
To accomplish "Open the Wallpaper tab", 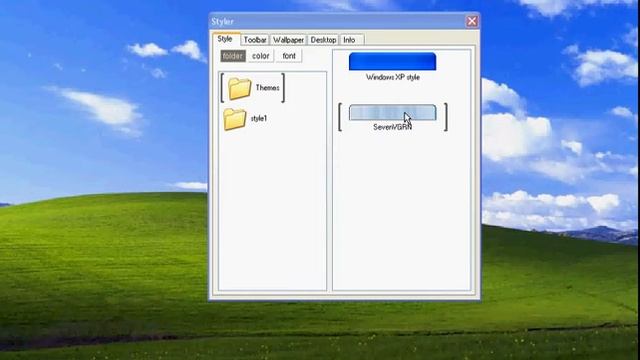I will point(288,40).
